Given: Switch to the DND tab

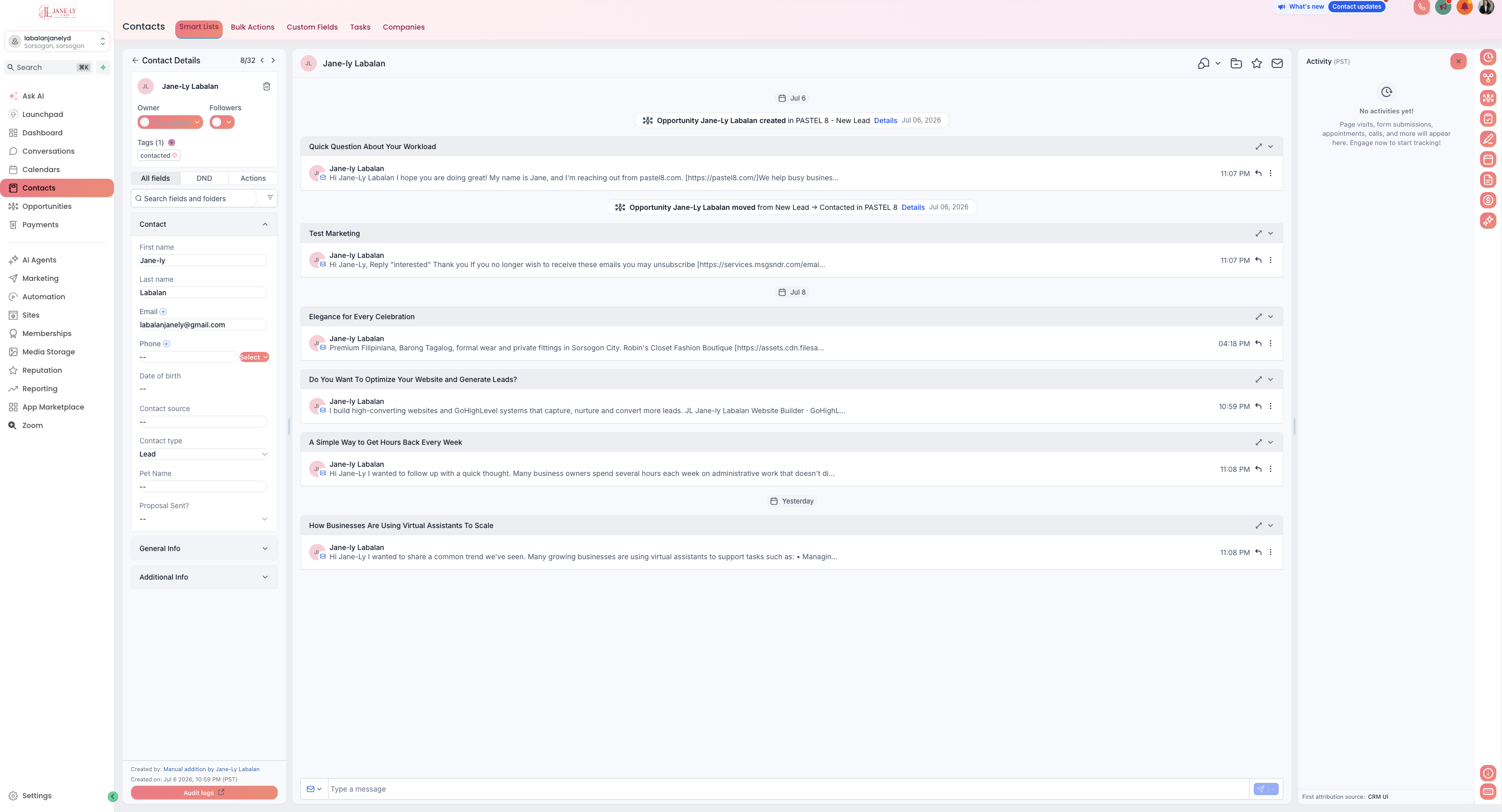Looking at the screenshot, I should (x=204, y=178).
